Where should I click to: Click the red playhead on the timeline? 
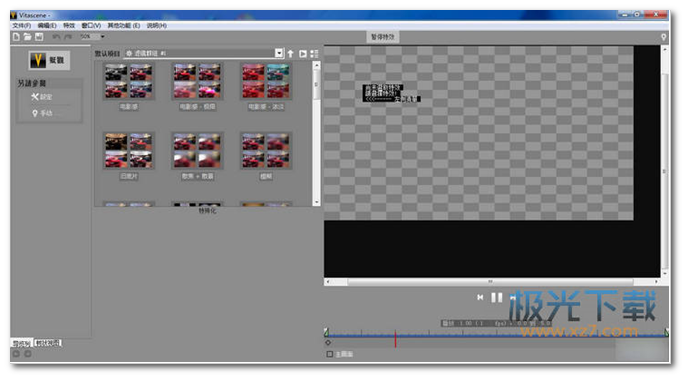click(x=395, y=338)
